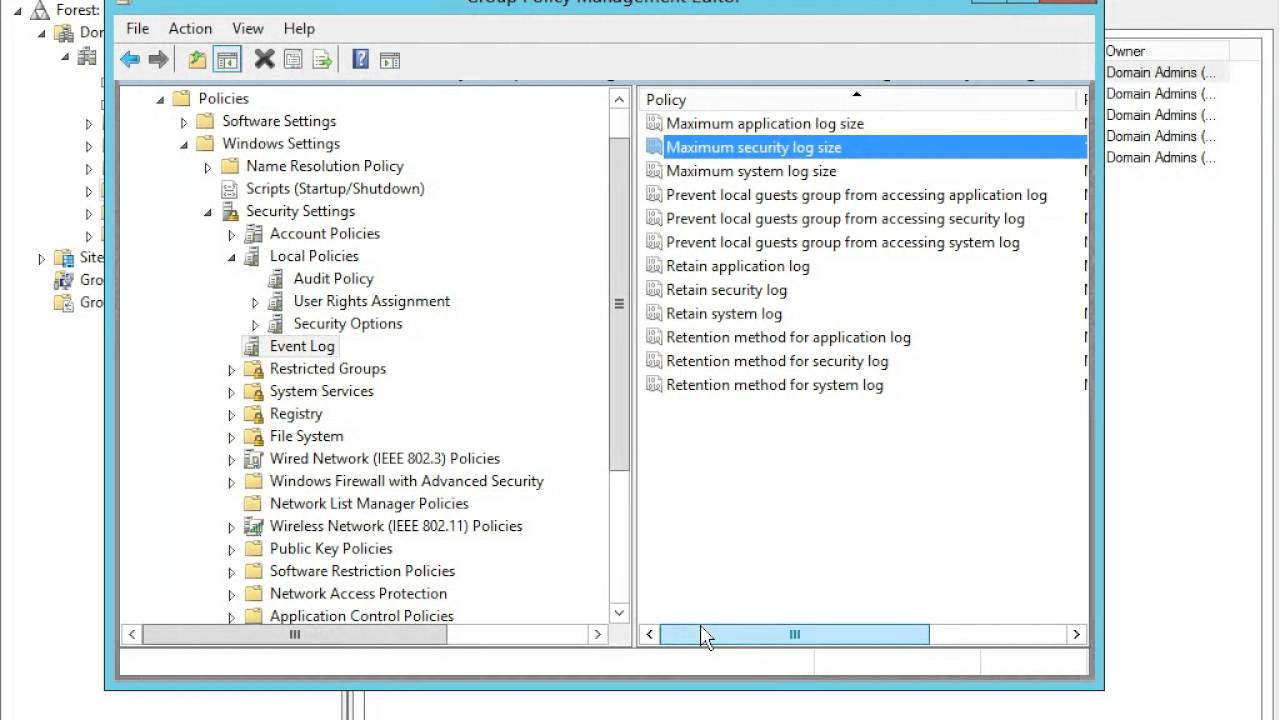Open the File menu

click(x=137, y=28)
